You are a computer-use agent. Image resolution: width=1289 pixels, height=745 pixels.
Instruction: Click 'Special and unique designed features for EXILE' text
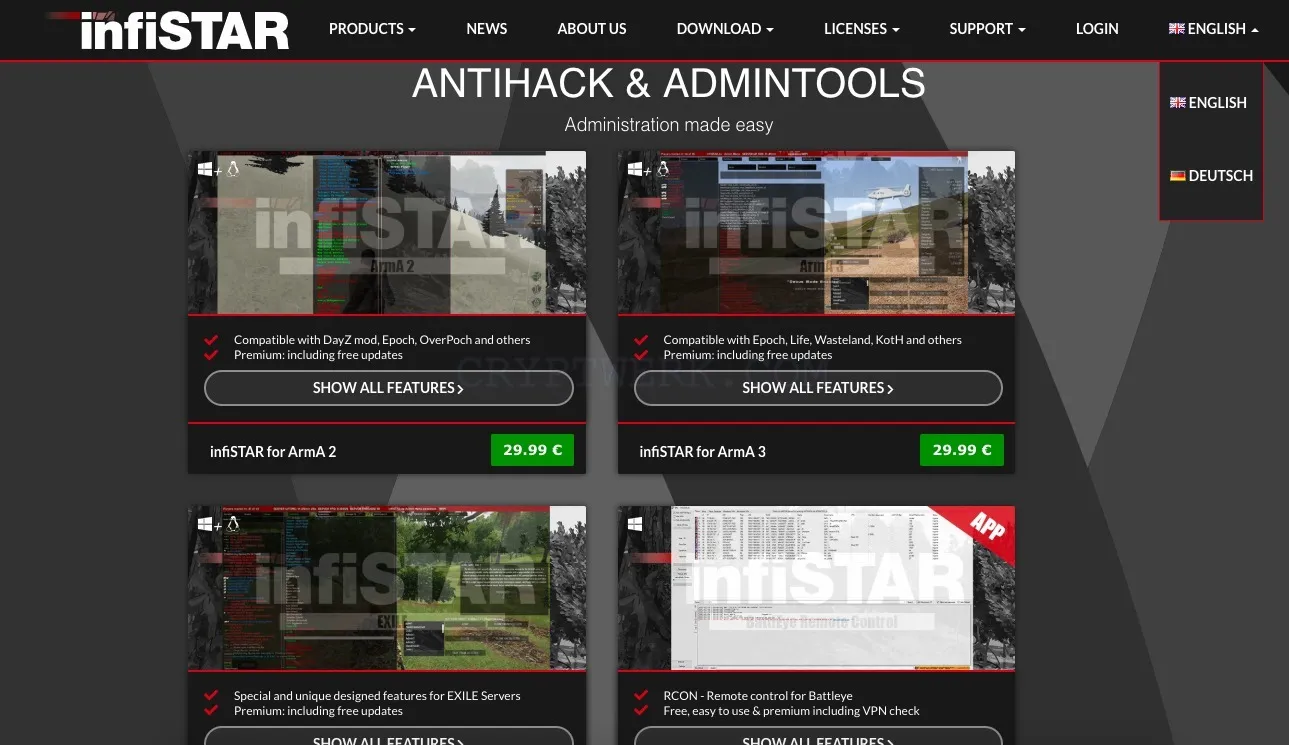(377, 696)
